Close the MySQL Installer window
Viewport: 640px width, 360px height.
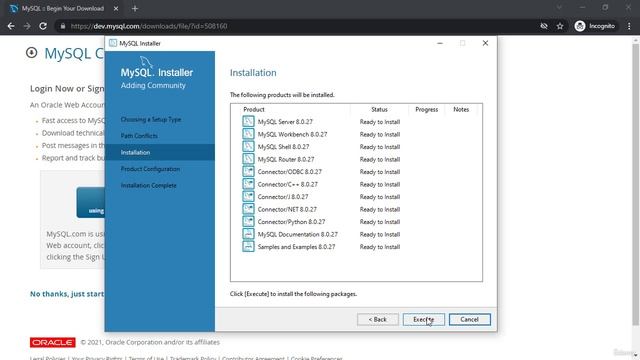(485, 43)
